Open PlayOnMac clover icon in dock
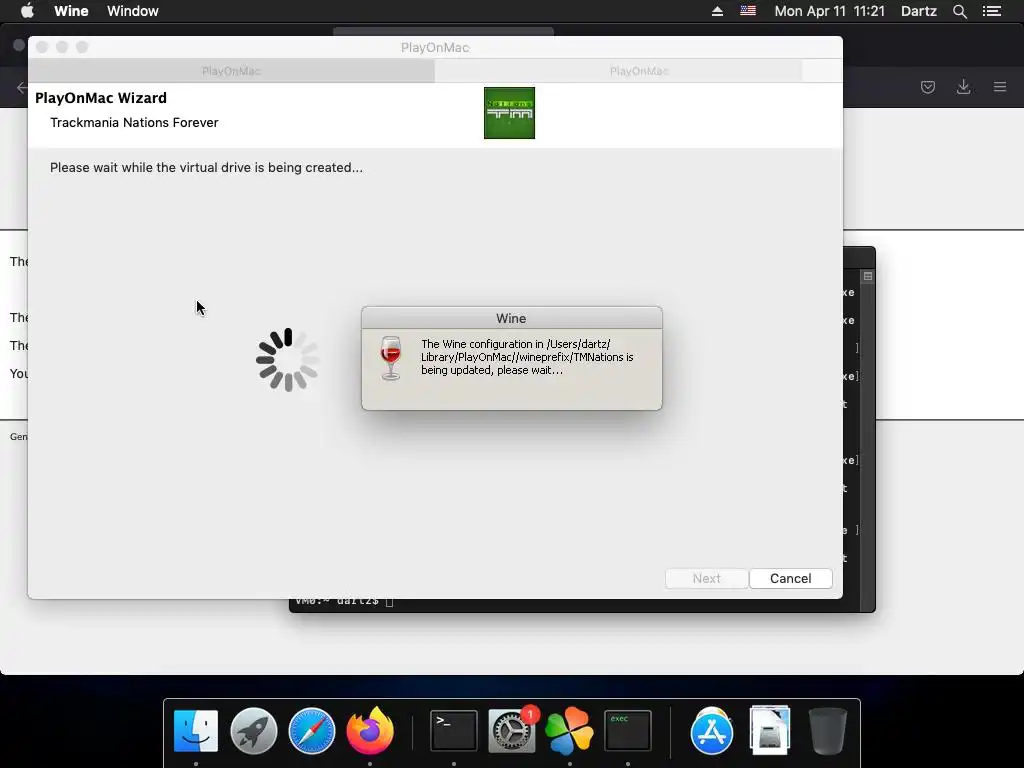This screenshot has width=1024, height=768. pos(569,731)
